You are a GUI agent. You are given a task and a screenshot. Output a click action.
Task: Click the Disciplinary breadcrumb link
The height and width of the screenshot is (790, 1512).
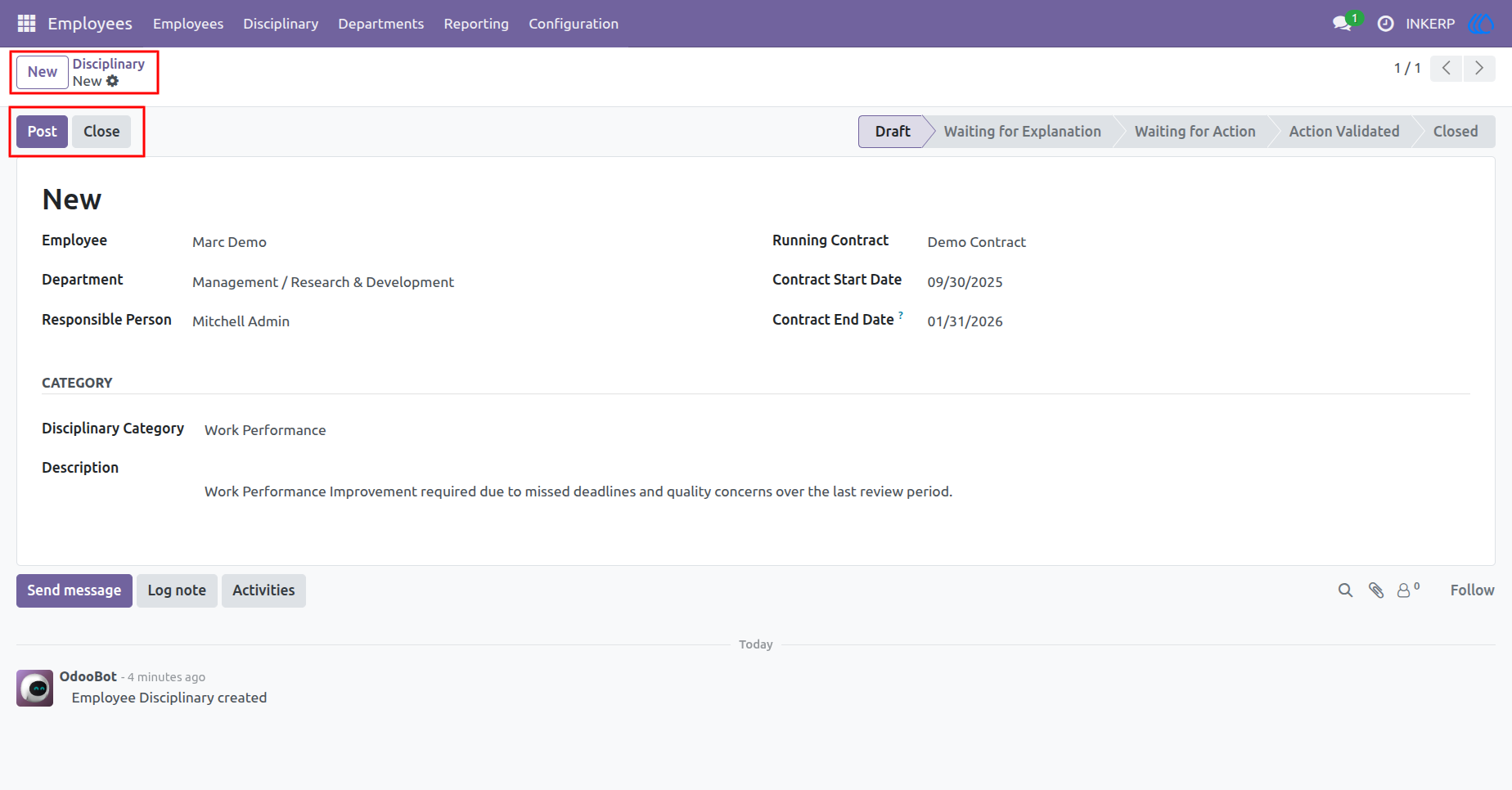pos(109,64)
